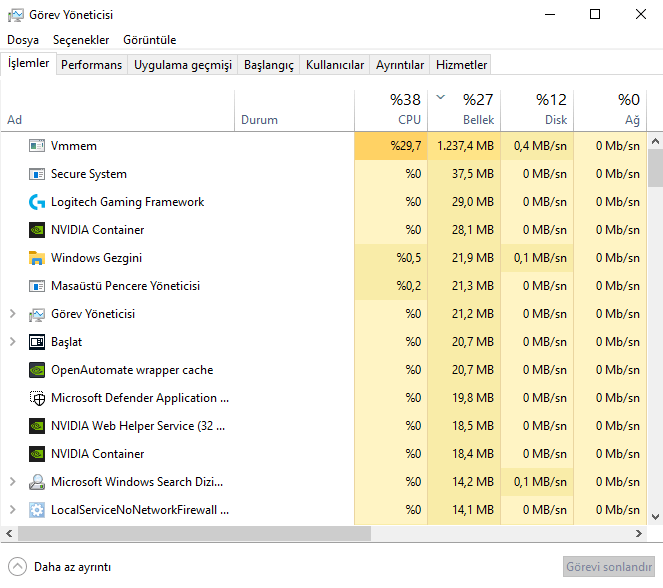This screenshot has height=588, width=663.
Task: Sort by the CPU column header
Action: [x=391, y=111]
